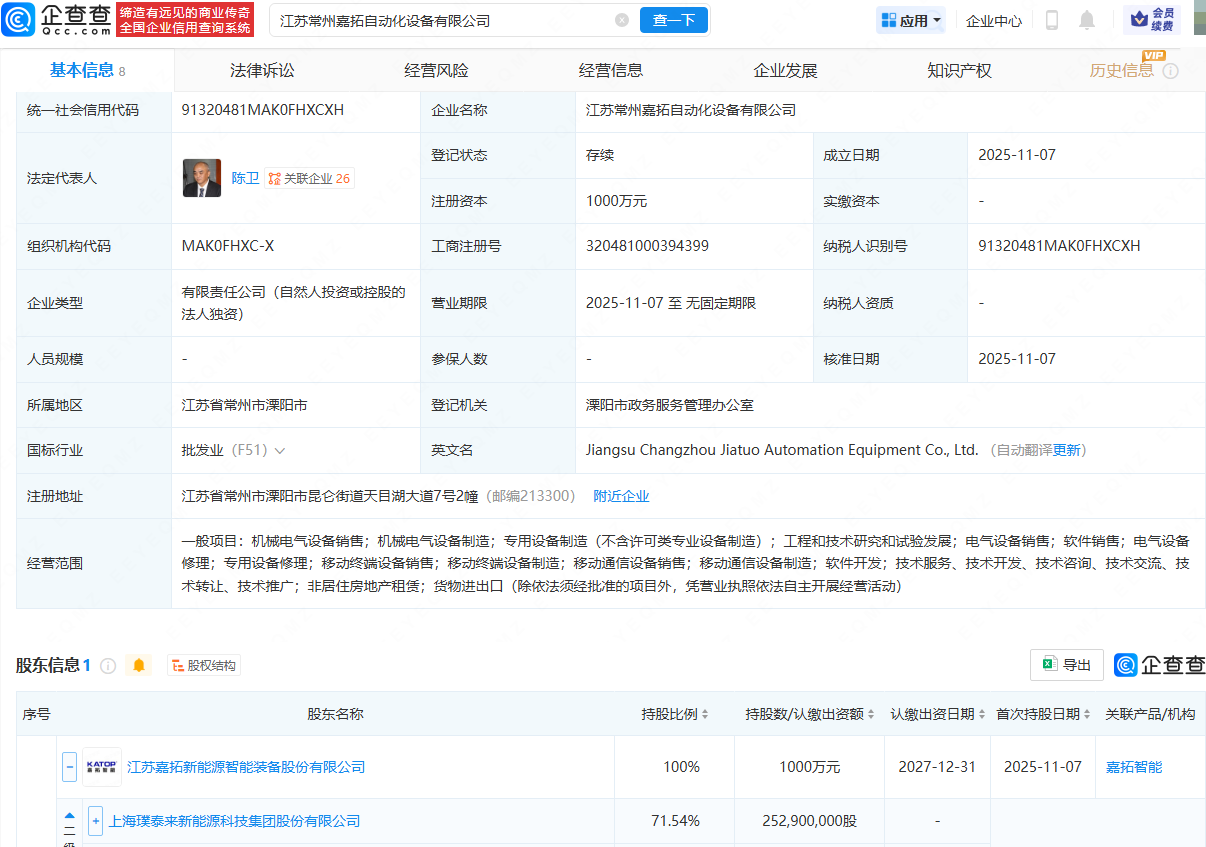Viewport: 1206px width, 847px height.
Task: Collapse the 江苏嘉拓新能源 shareholder row
Action: (x=69, y=767)
